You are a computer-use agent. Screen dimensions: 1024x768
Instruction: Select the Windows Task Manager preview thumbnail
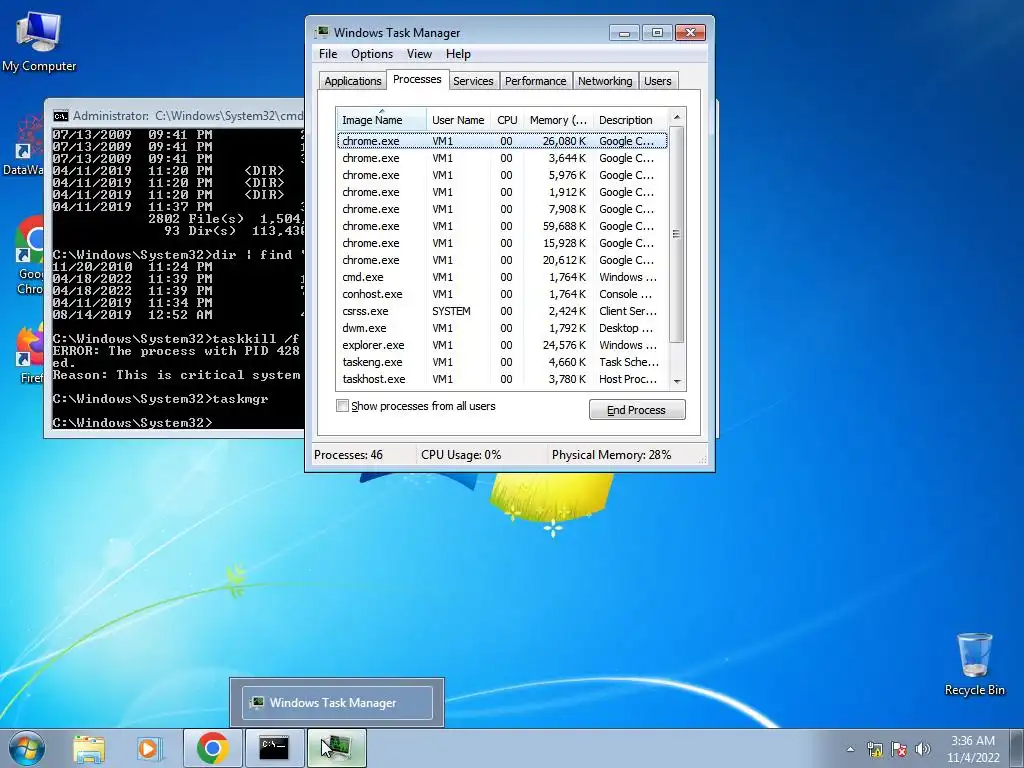(x=337, y=703)
